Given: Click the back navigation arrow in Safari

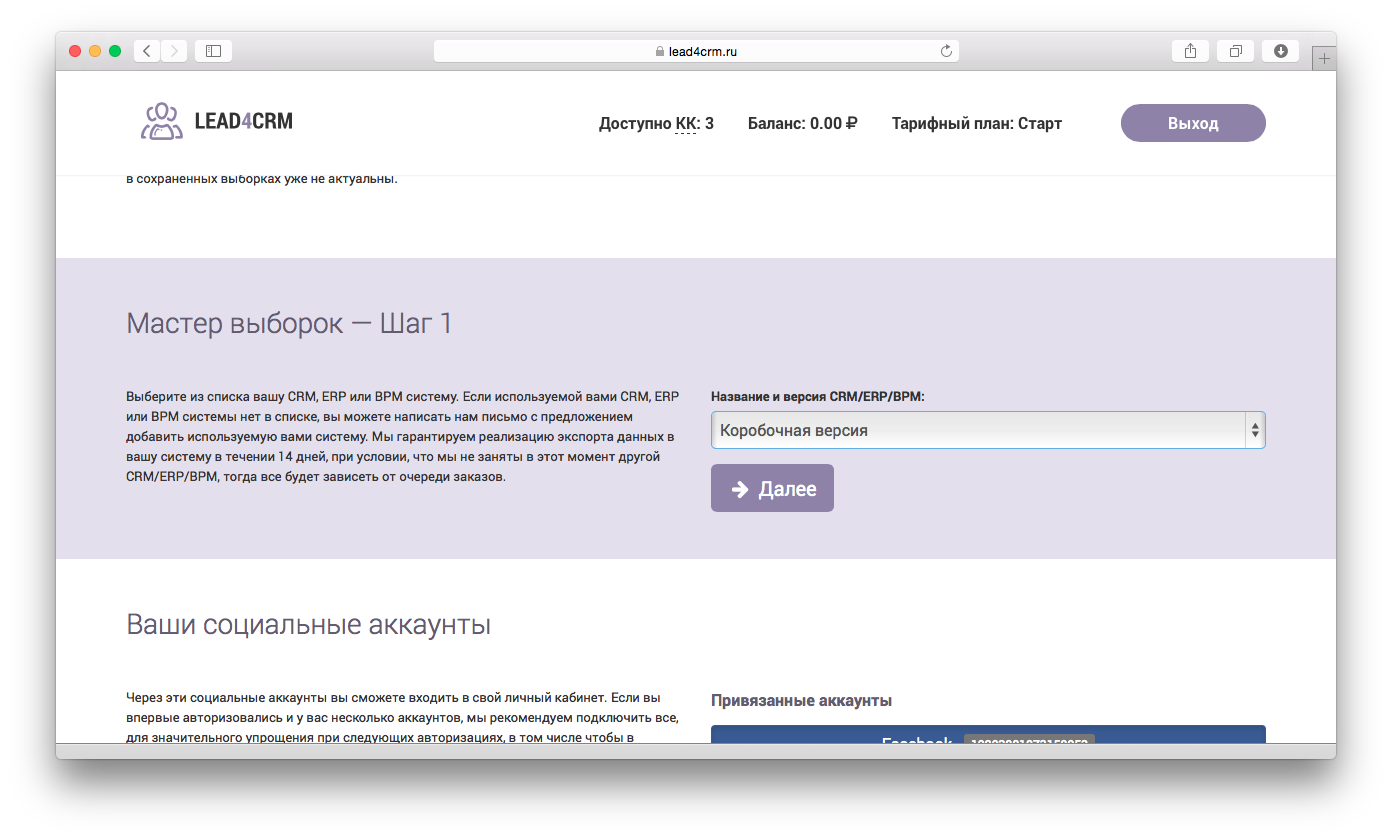Looking at the screenshot, I should 146,50.
